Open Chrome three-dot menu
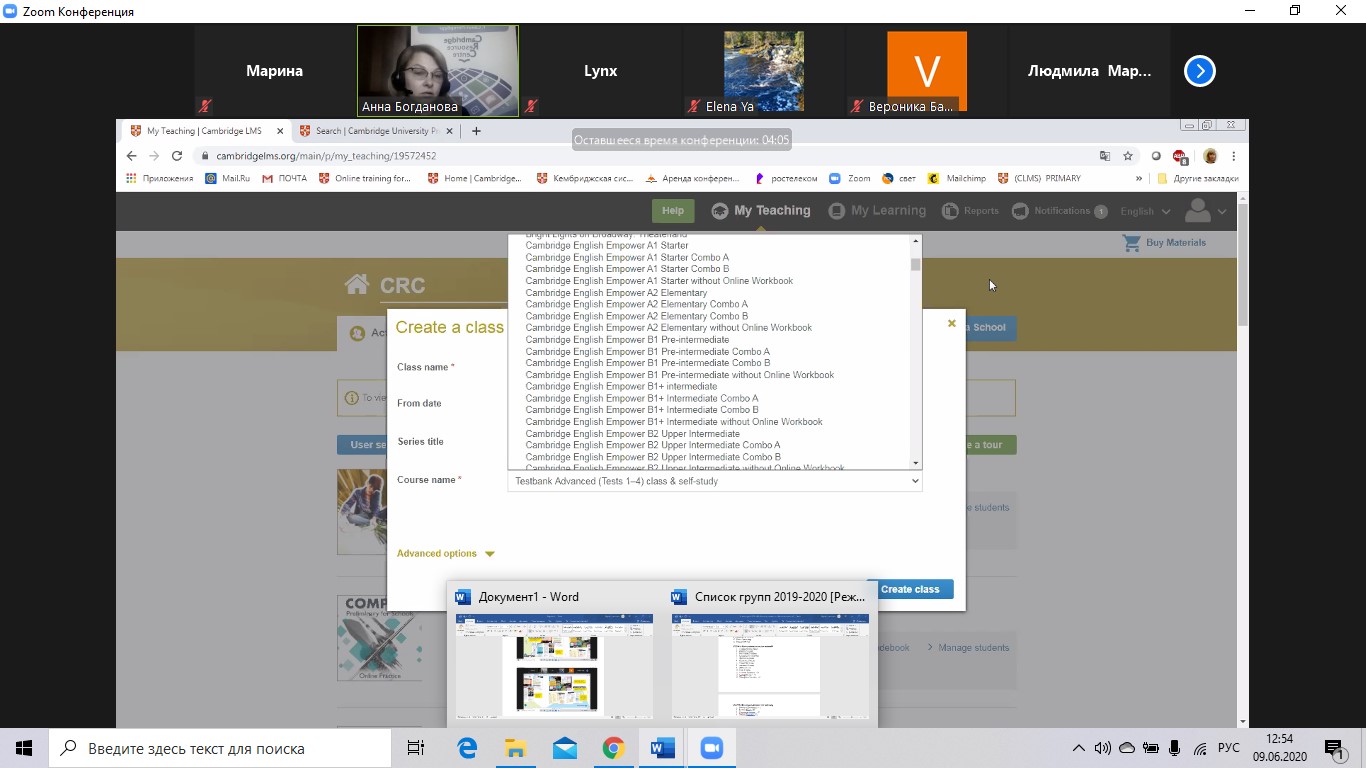 coord(1234,156)
